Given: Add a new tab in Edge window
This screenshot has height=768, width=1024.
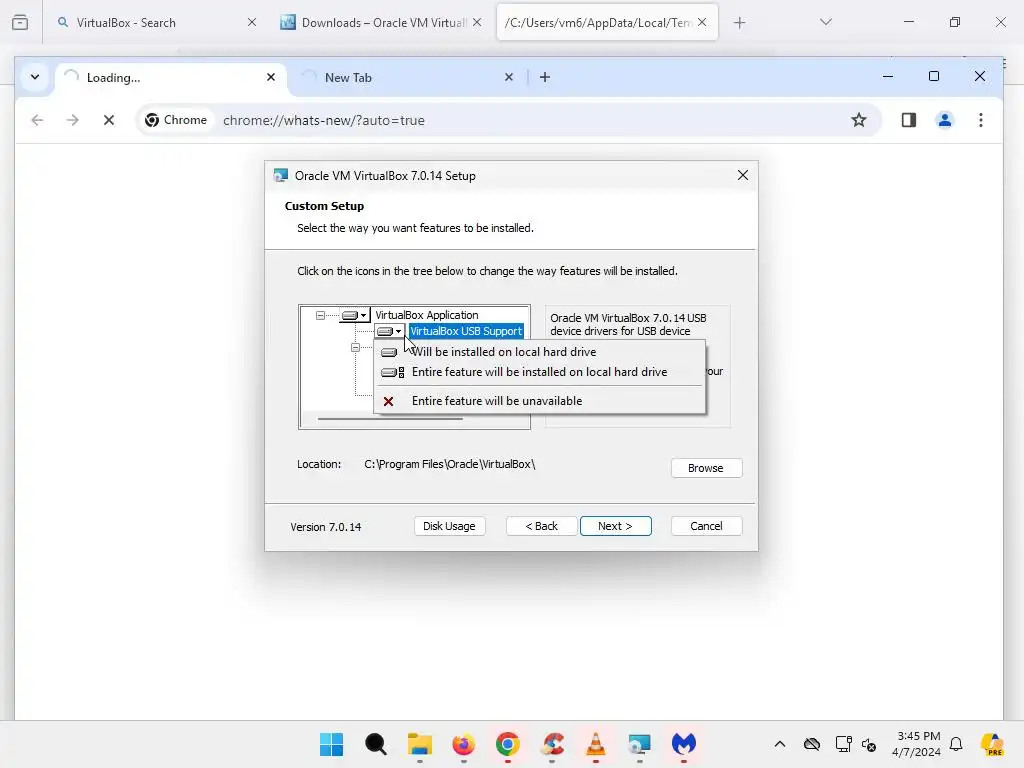Looking at the screenshot, I should click(739, 23).
